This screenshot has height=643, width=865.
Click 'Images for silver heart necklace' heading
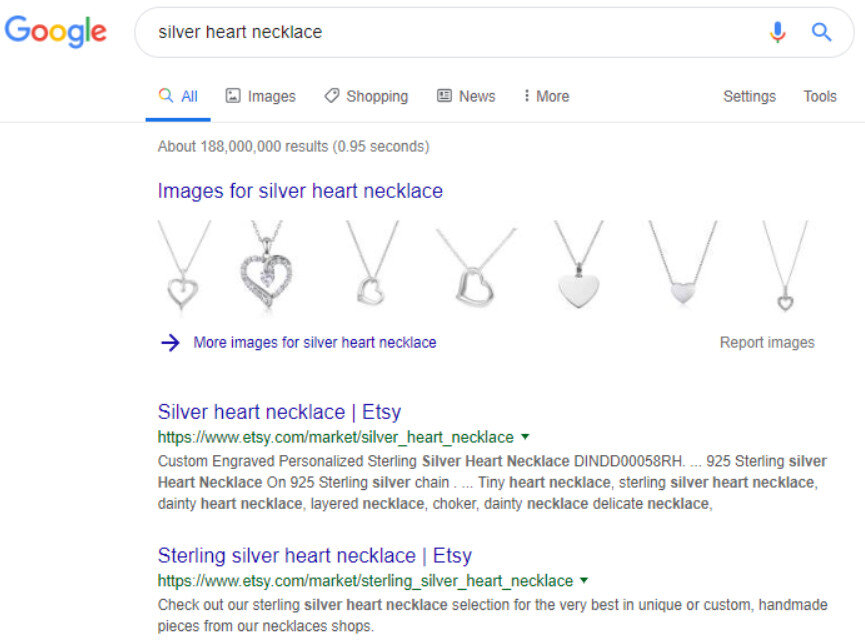tap(300, 191)
